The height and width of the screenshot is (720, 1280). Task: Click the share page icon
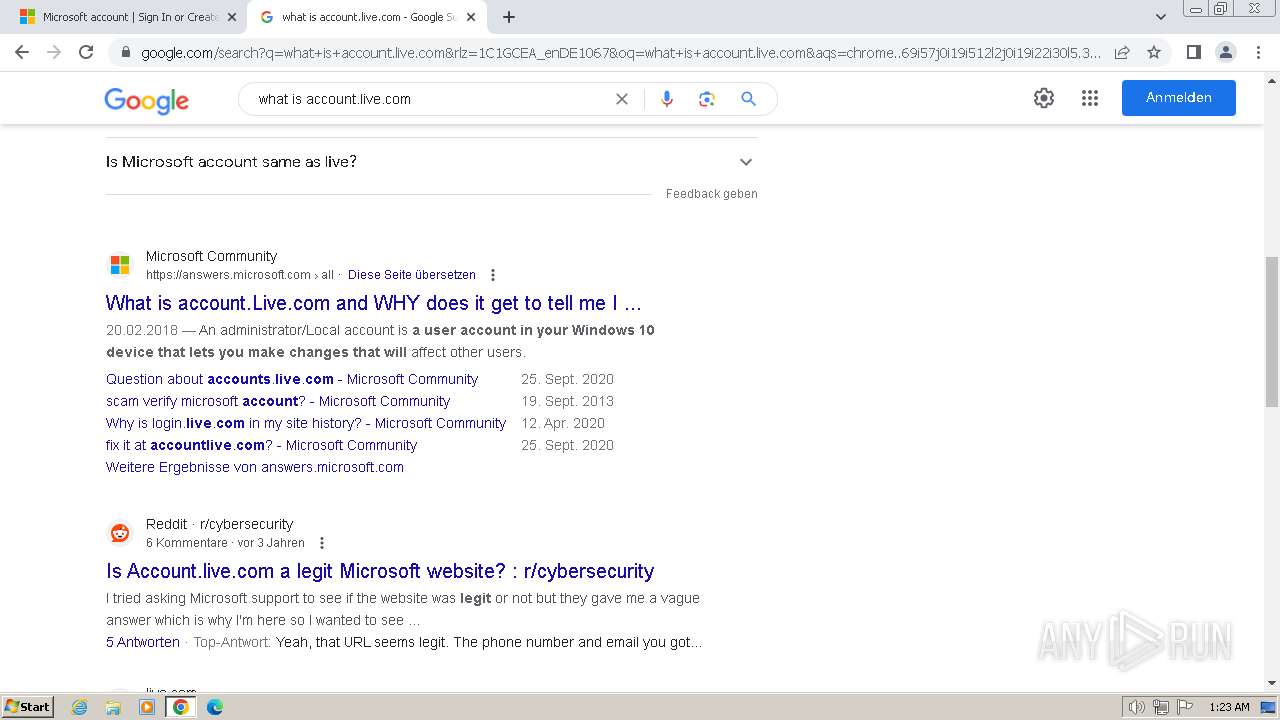pos(1122,52)
